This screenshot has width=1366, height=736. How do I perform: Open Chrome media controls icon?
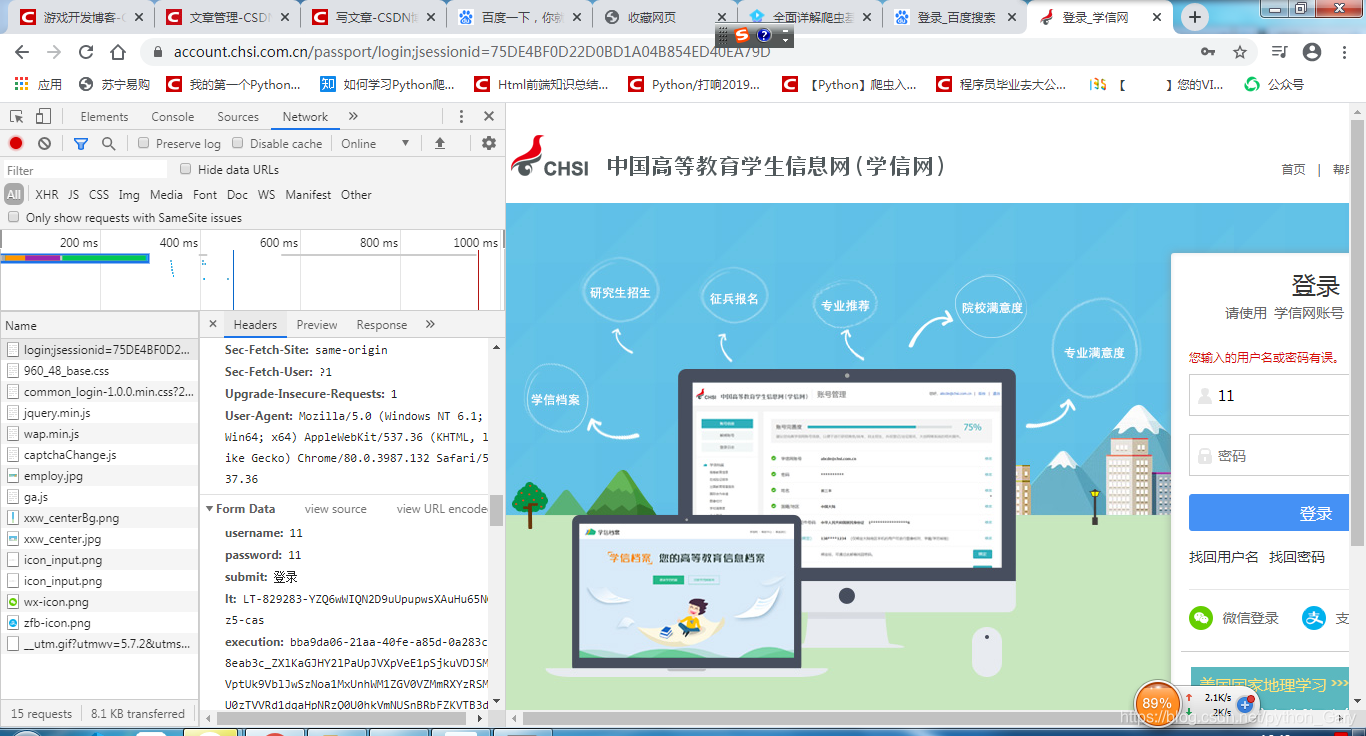pos(1280,52)
